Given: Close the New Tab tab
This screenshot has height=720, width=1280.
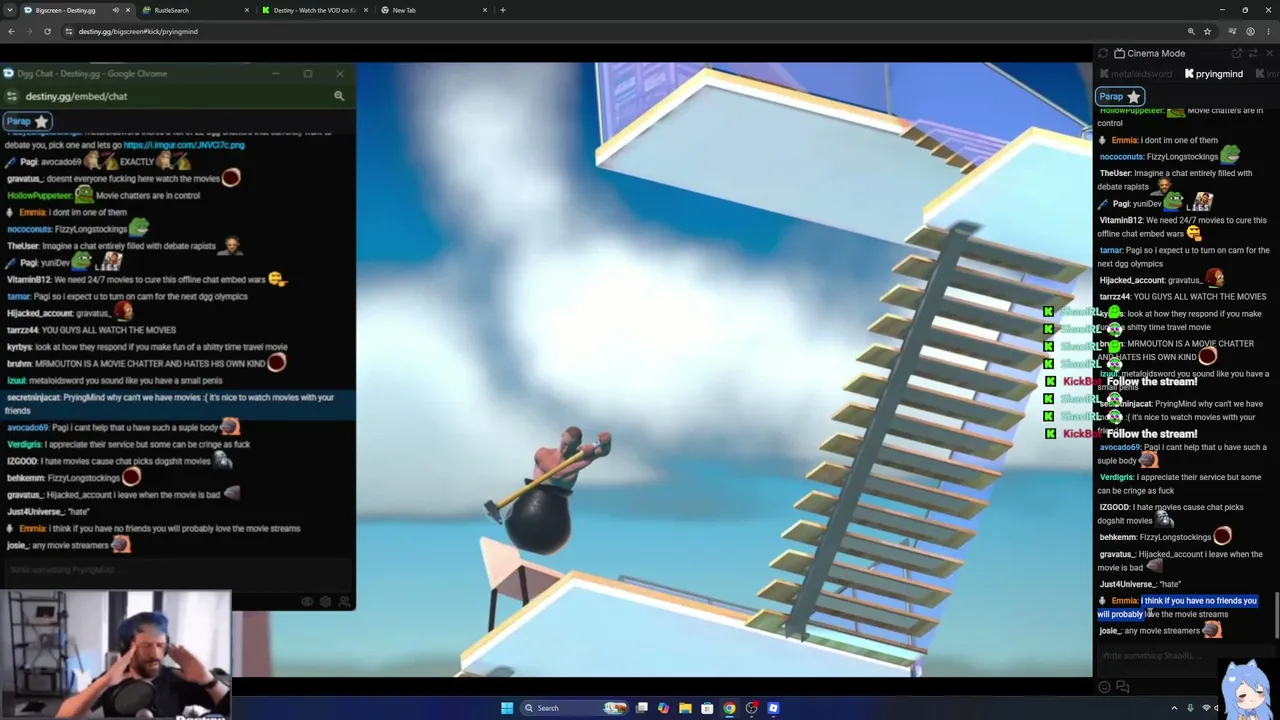Looking at the screenshot, I should point(485,10).
